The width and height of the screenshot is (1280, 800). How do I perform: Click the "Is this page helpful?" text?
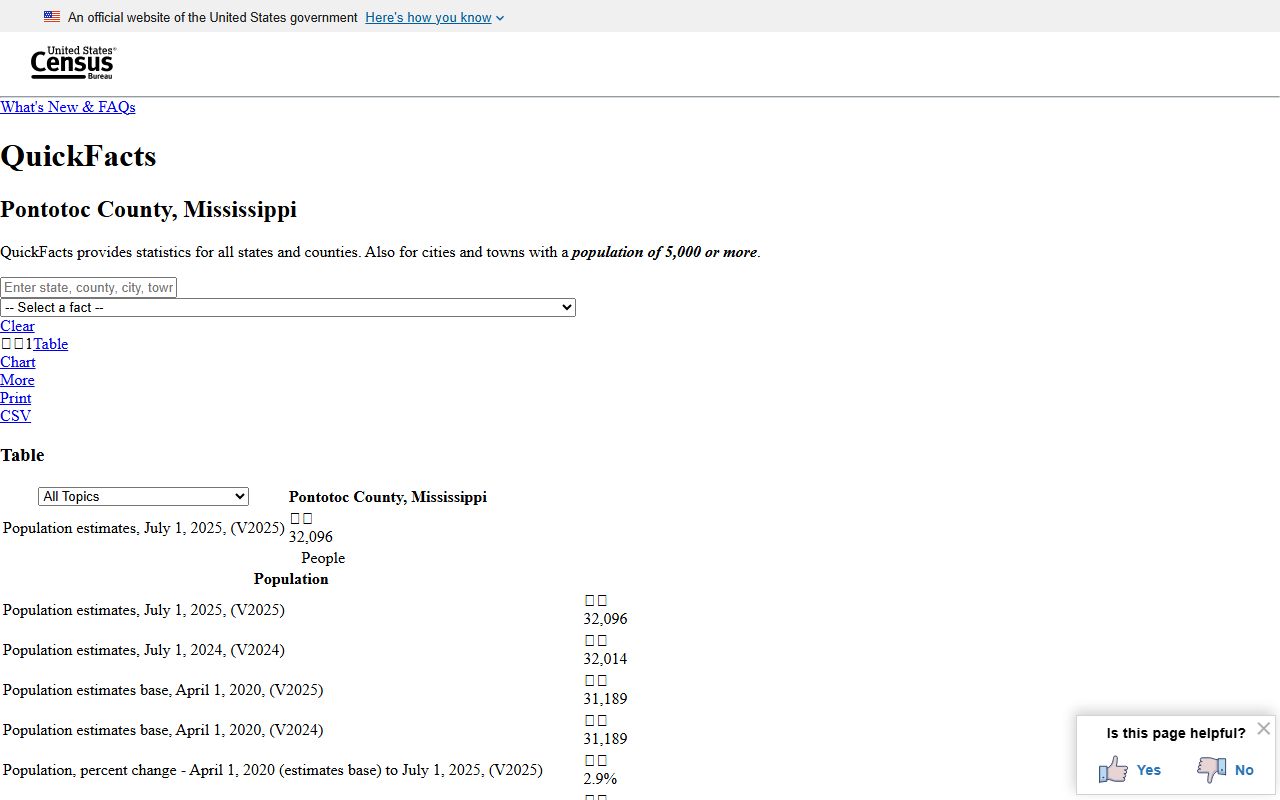(1176, 733)
